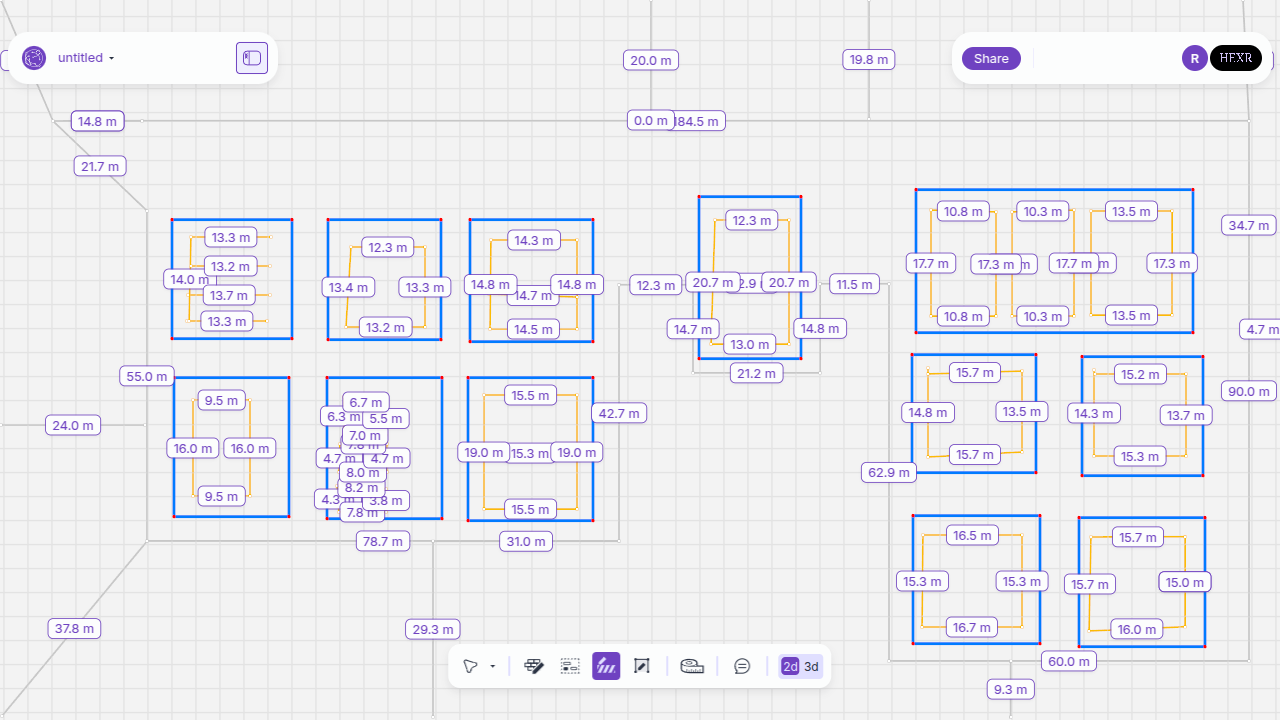Choose the dashed-box room layout tool
This screenshot has height=720, width=1280.
(x=570, y=666)
